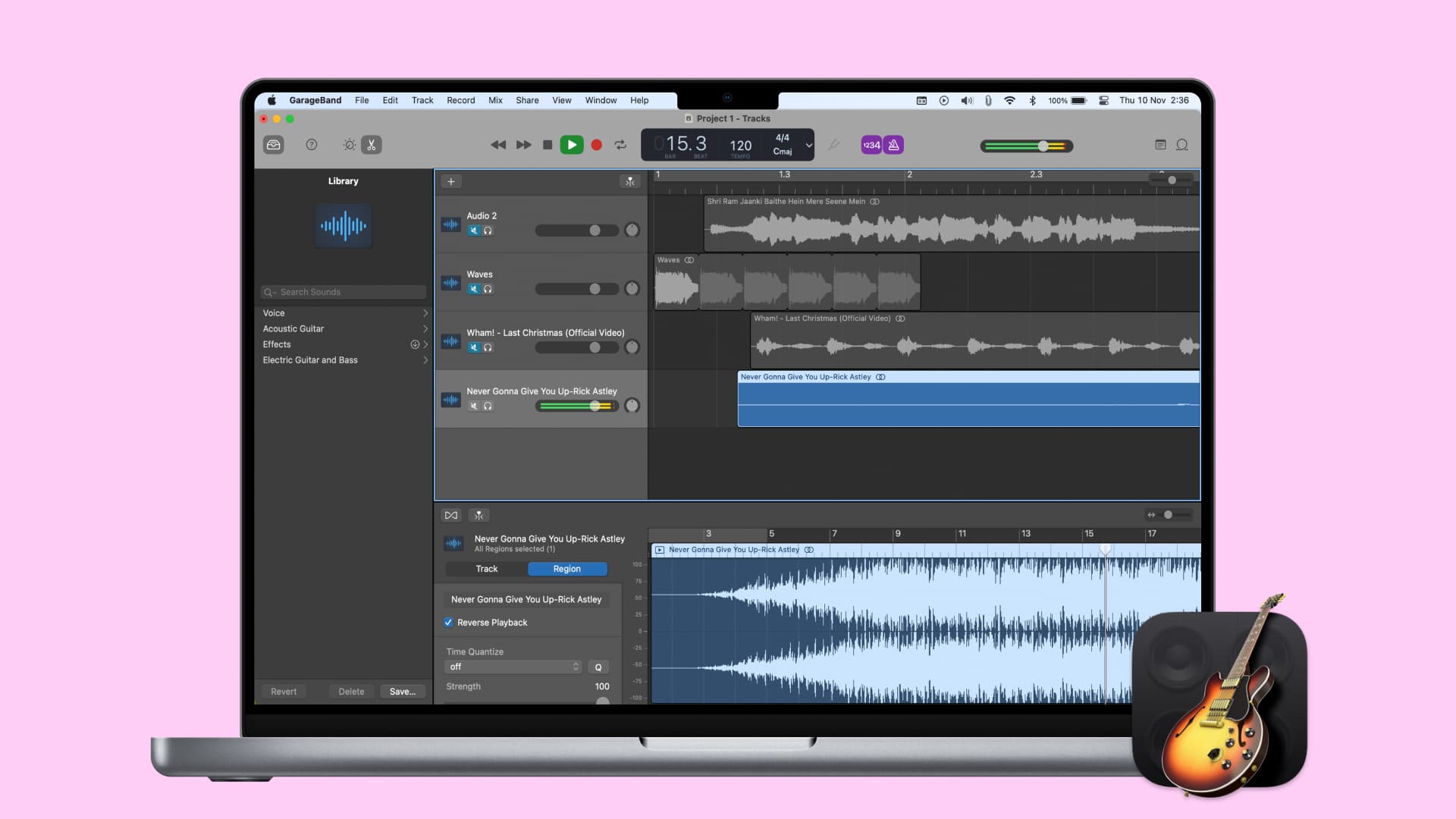
Task: Mute the Waves track
Action: tap(474, 289)
